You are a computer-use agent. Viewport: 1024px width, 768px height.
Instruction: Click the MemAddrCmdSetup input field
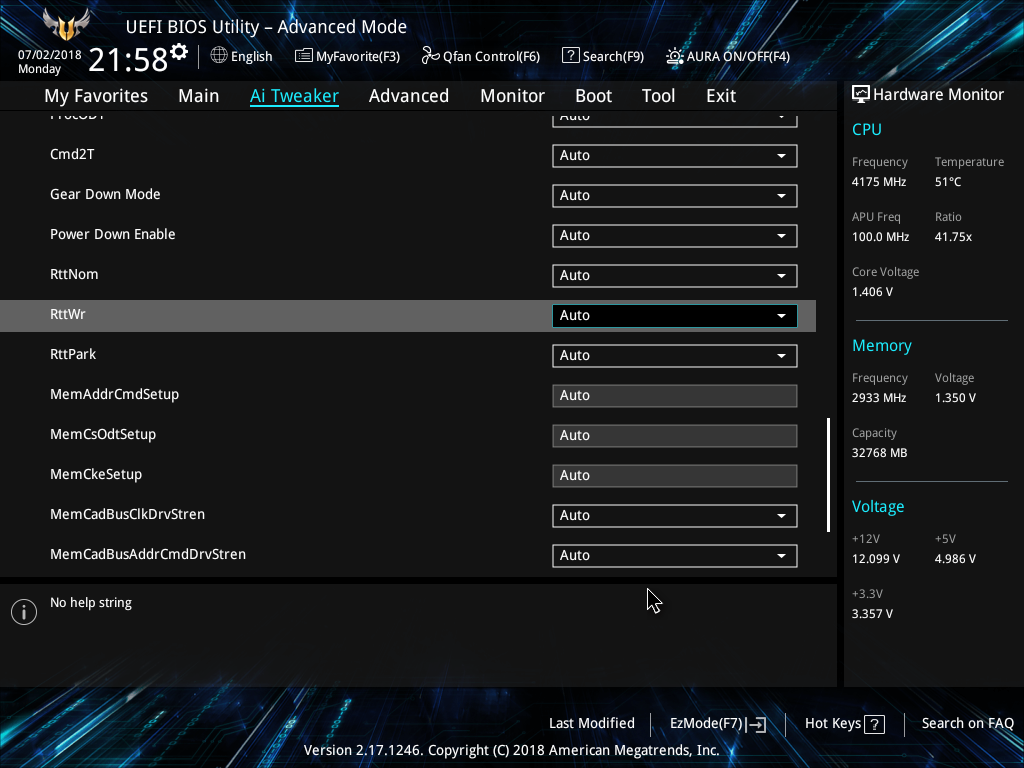pos(675,396)
